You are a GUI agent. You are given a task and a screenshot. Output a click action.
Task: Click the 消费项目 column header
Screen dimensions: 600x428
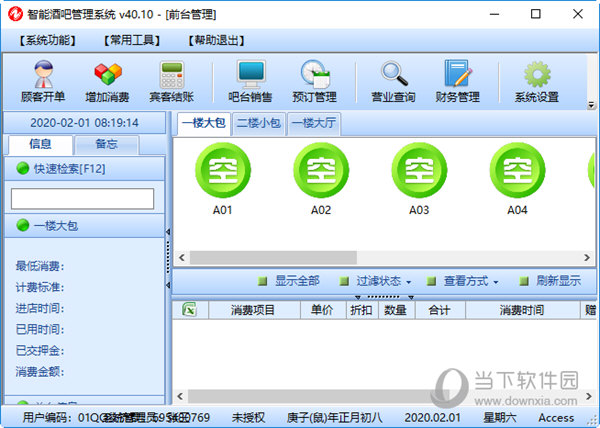pyautogui.click(x=253, y=310)
